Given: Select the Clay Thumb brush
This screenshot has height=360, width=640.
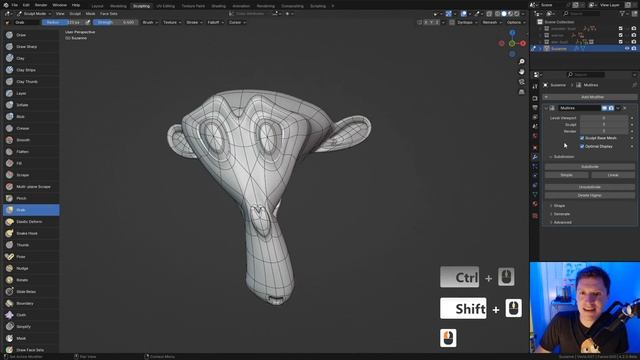Looking at the screenshot, I should click(31, 82).
